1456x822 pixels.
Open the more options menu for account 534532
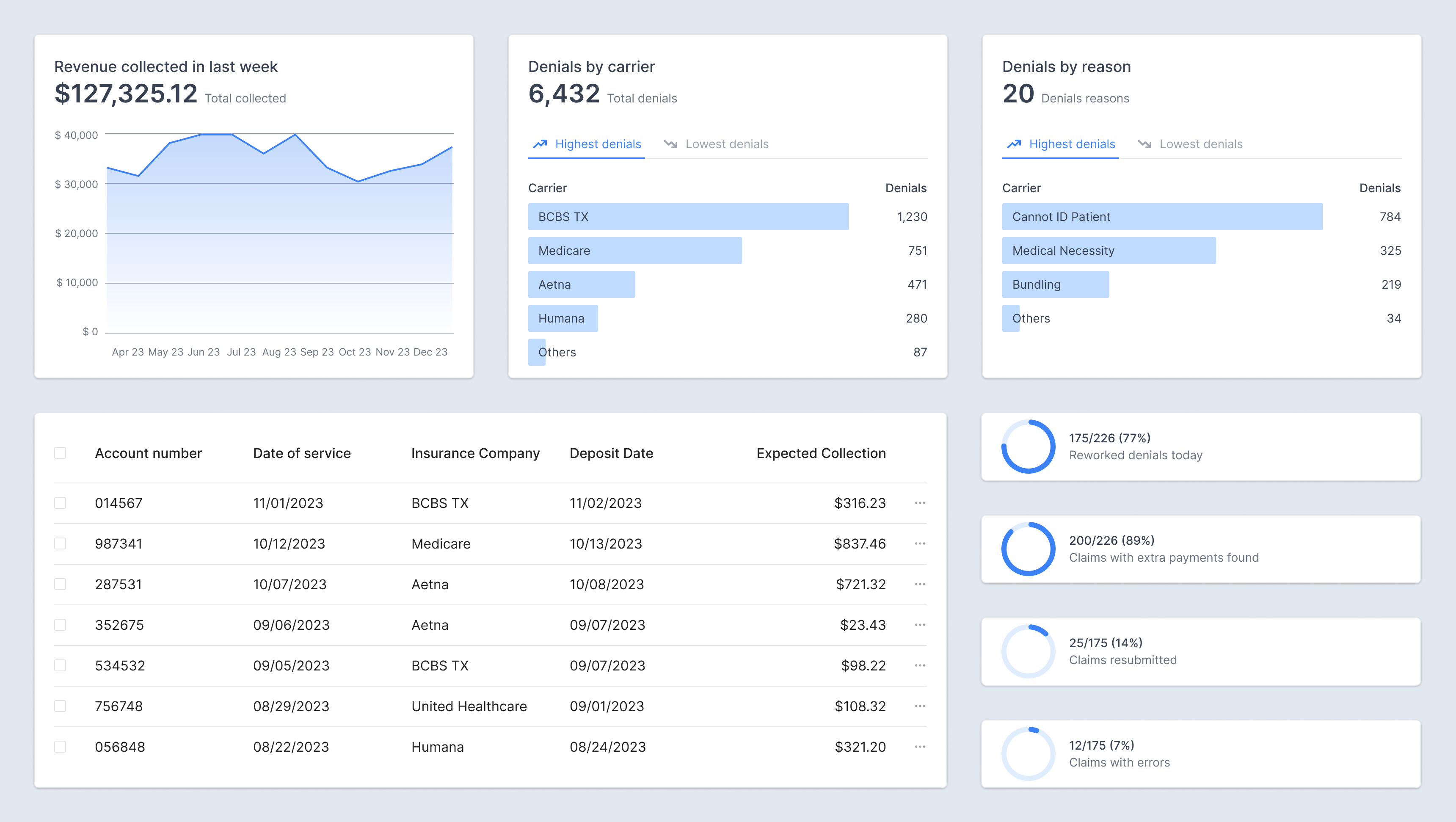(920, 666)
